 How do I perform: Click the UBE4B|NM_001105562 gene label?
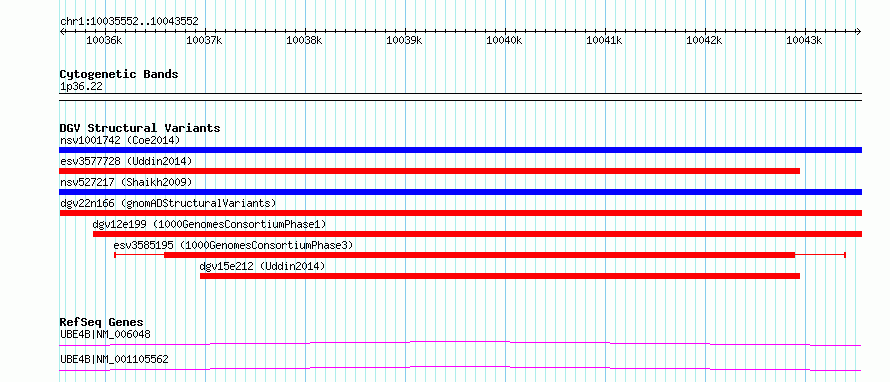(114, 359)
